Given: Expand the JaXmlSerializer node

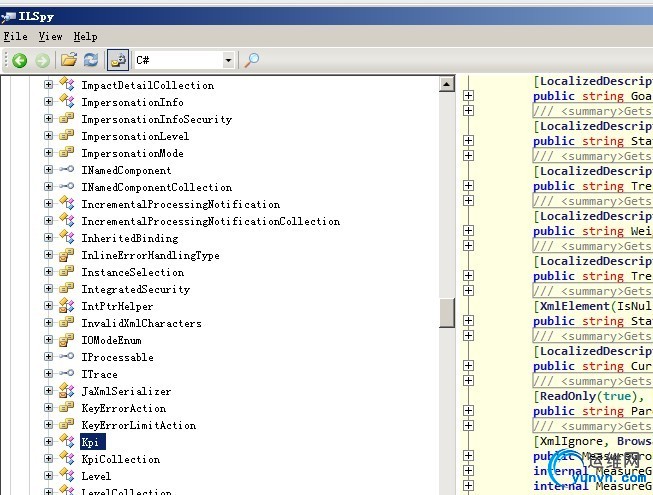Looking at the screenshot, I should [48, 391].
